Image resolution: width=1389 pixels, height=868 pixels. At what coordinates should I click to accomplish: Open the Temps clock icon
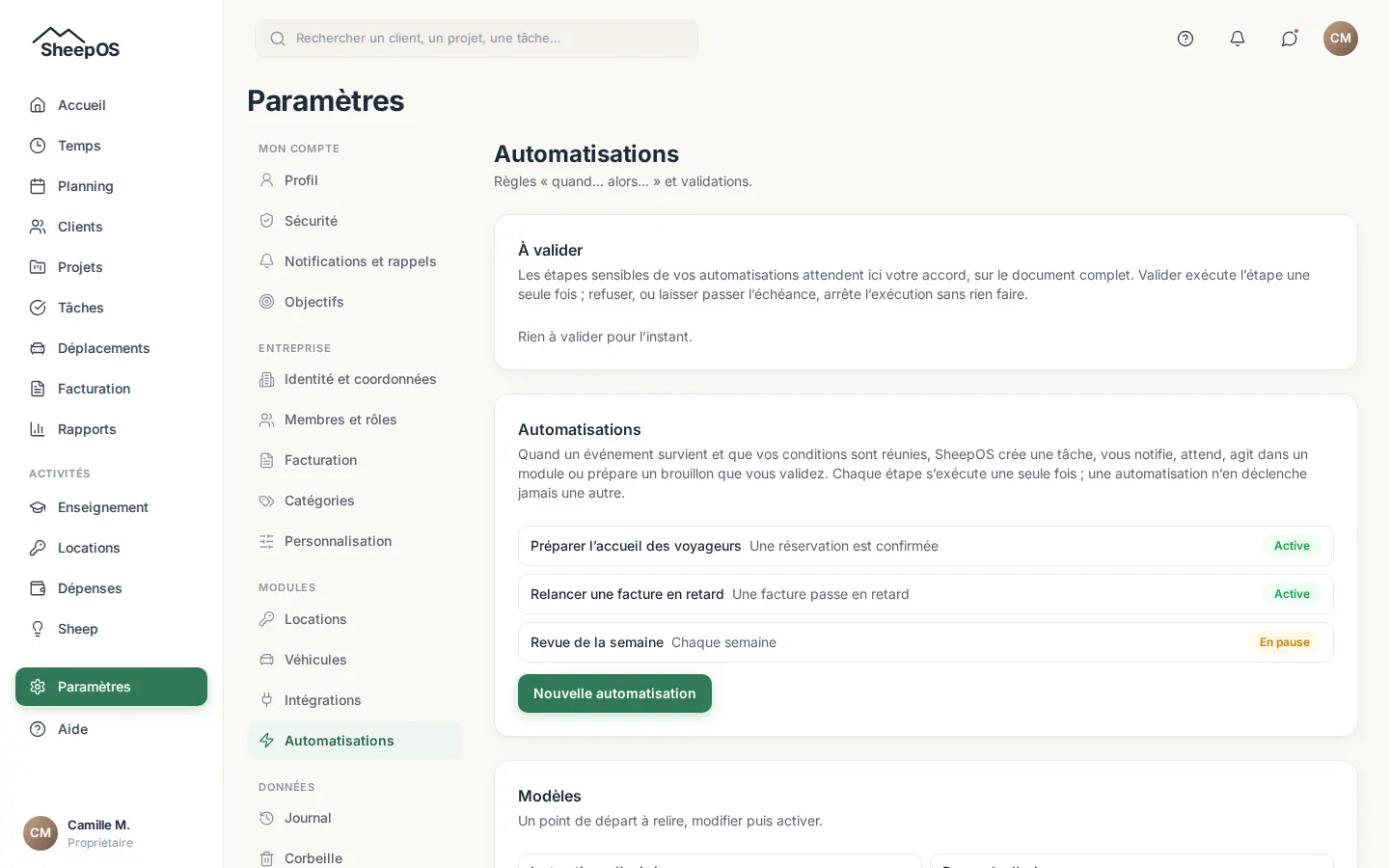[38, 146]
